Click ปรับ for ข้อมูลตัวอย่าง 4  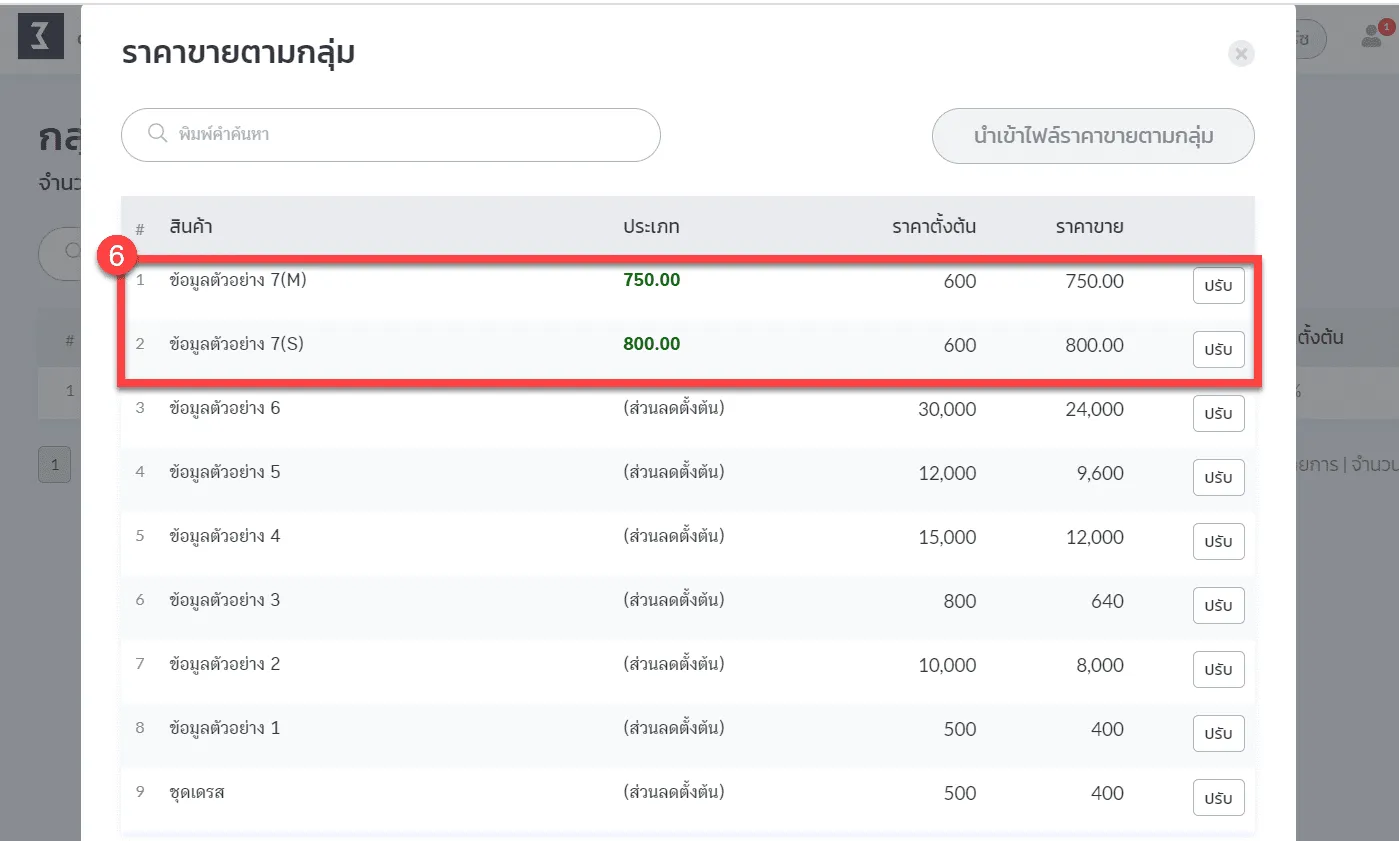coord(1218,542)
